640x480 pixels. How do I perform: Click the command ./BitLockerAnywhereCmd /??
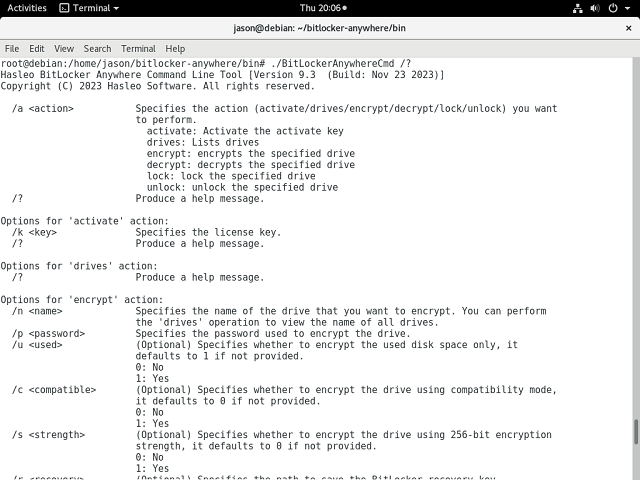[x=341, y=64]
